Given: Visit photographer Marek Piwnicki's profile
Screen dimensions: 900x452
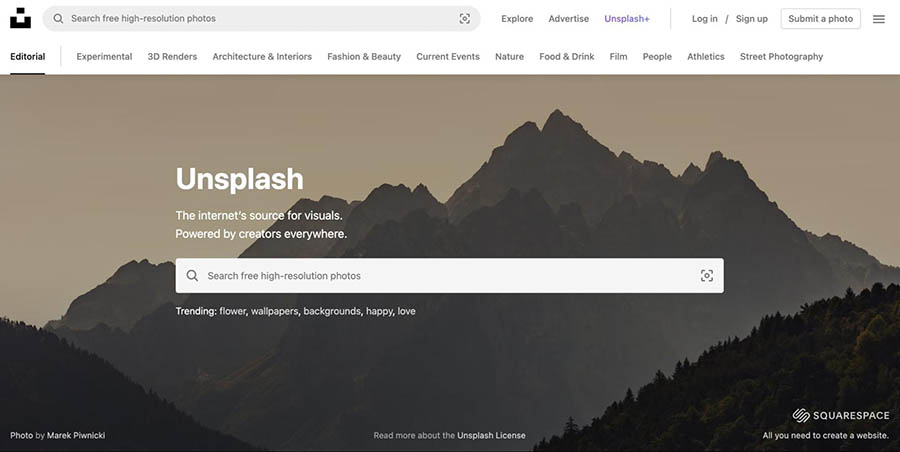Looking at the screenshot, I should click(76, 436).
